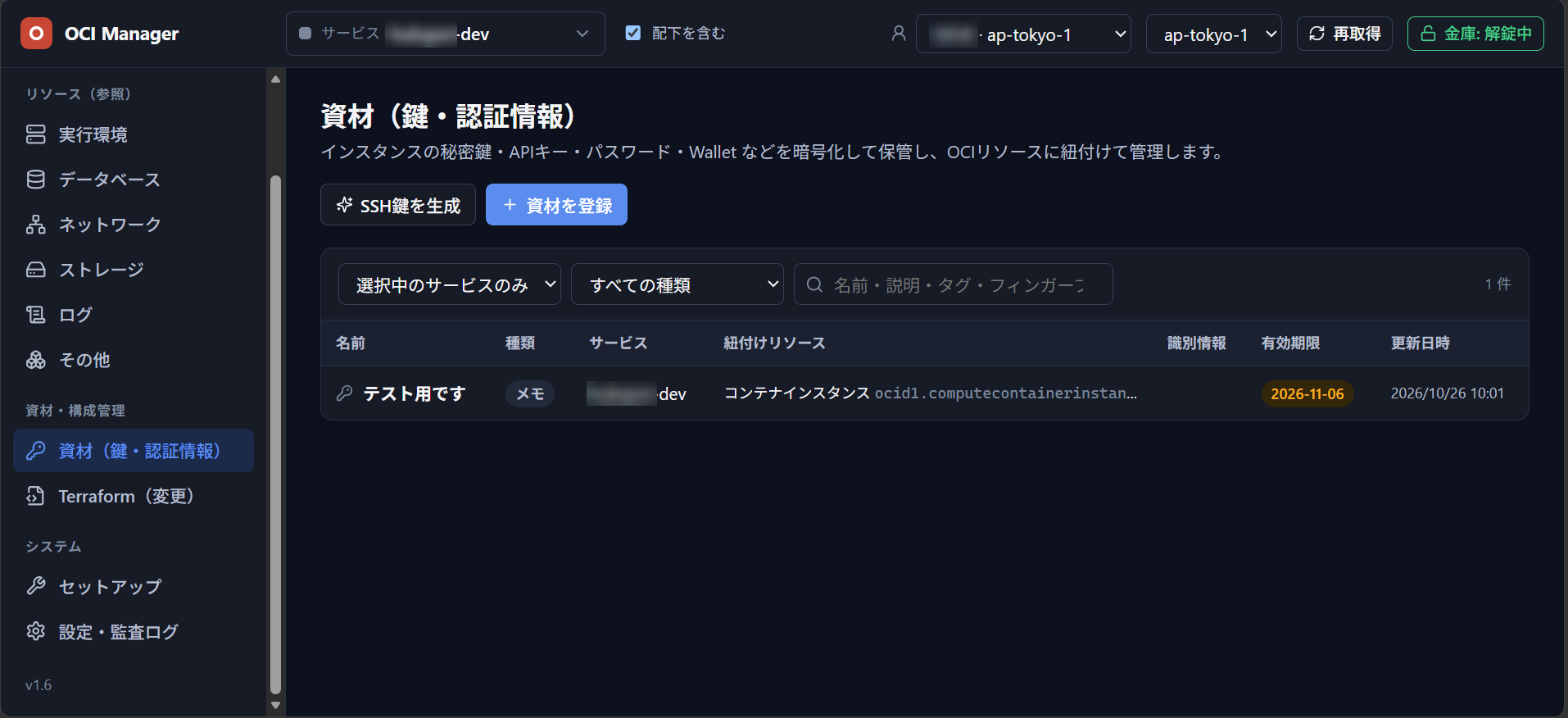The height and width of the screenshot is (718, 1568).
Task: Click the key icon beside 資材（鍵・認証情報） in sidebar
Action: [36, 451]
